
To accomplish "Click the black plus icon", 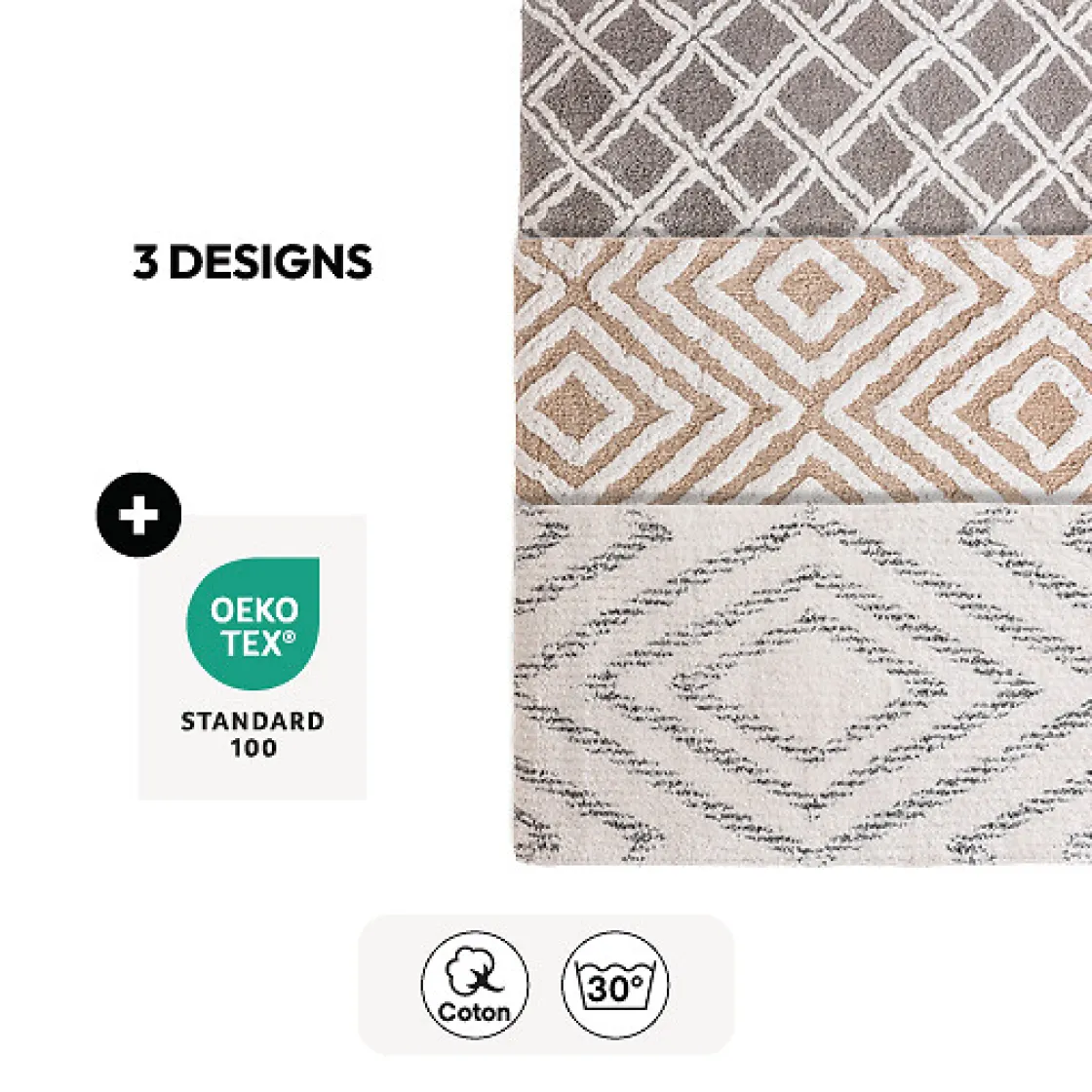I will (x=138, y=515).
